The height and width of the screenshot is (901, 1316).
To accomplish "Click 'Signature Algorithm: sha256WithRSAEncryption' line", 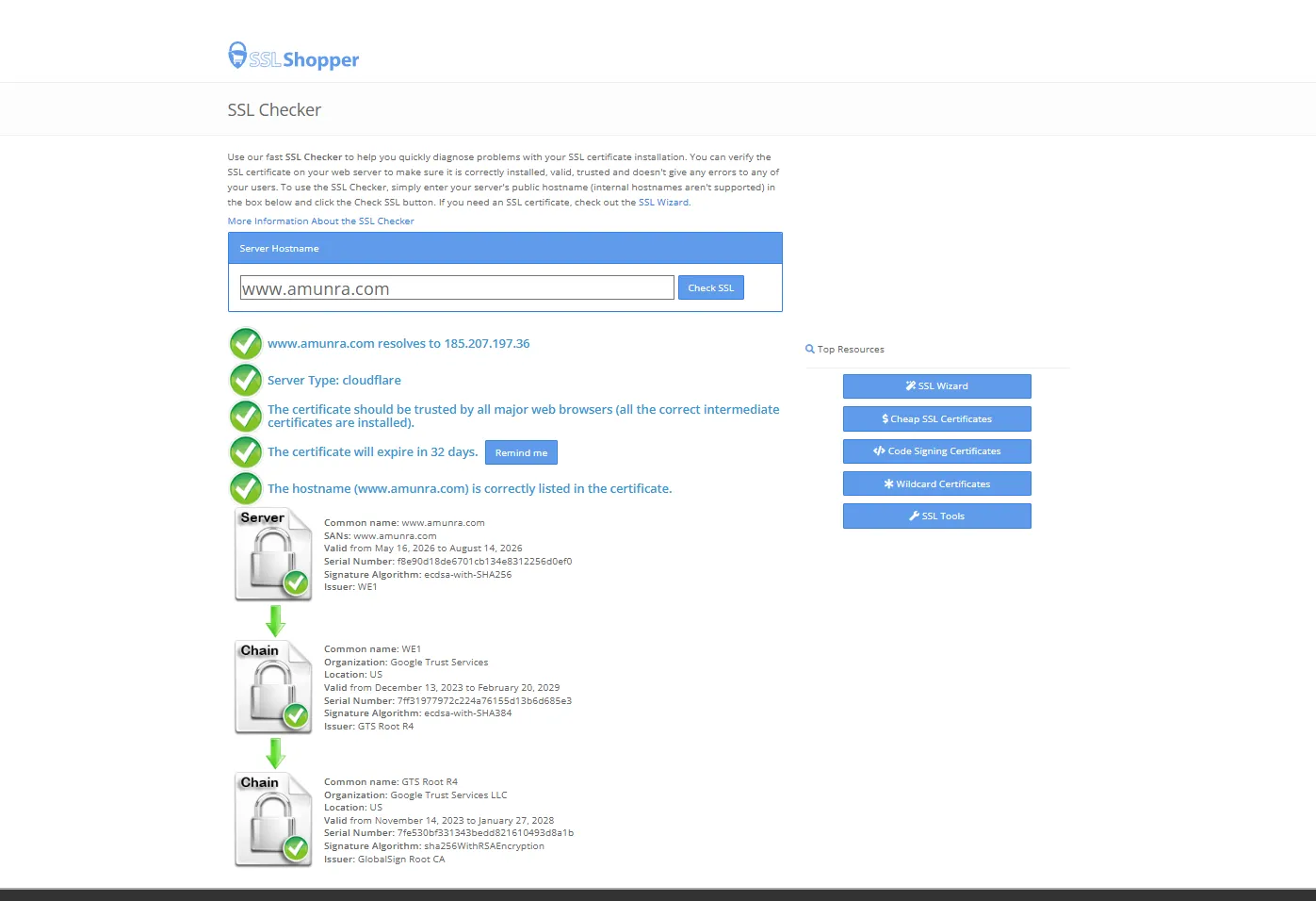I will [434, 846].
